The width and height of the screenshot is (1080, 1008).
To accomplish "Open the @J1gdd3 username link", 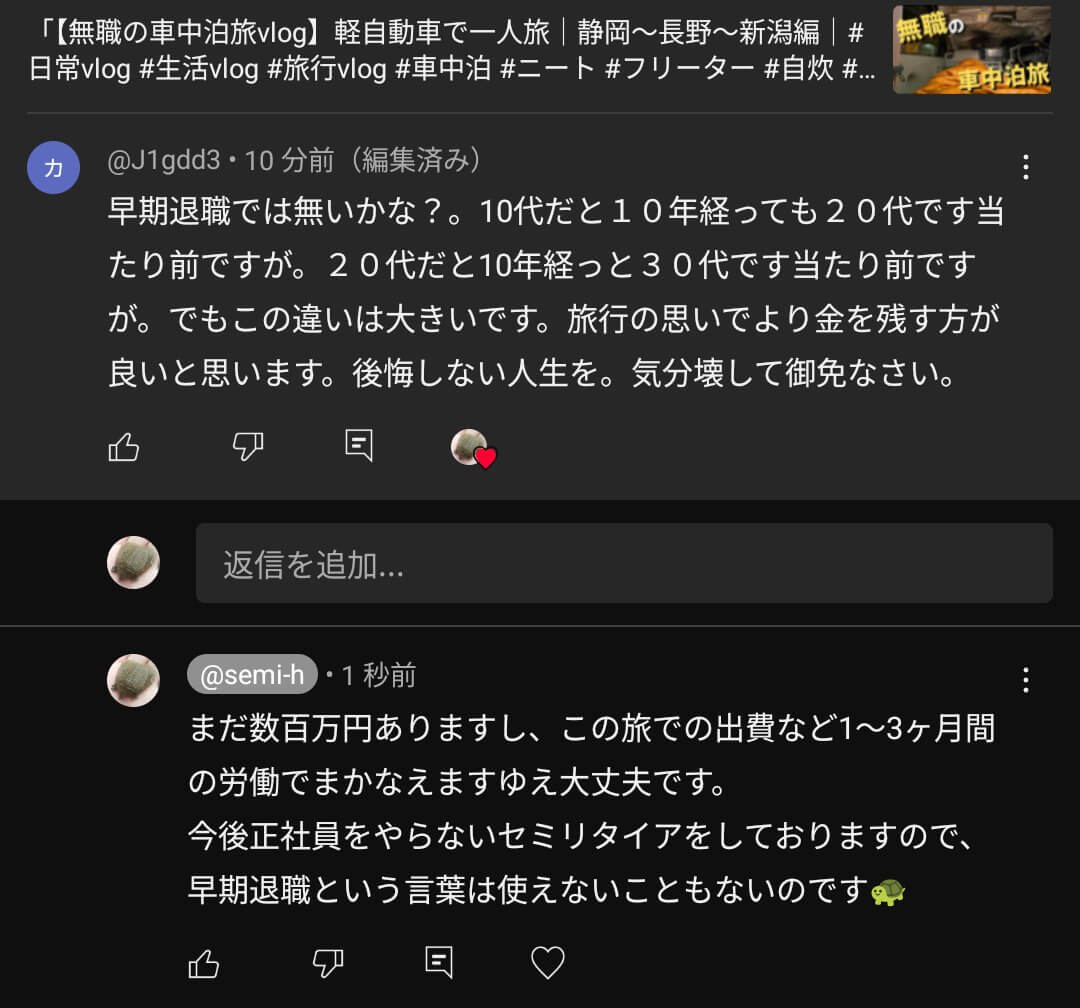I will pos(164,161).
